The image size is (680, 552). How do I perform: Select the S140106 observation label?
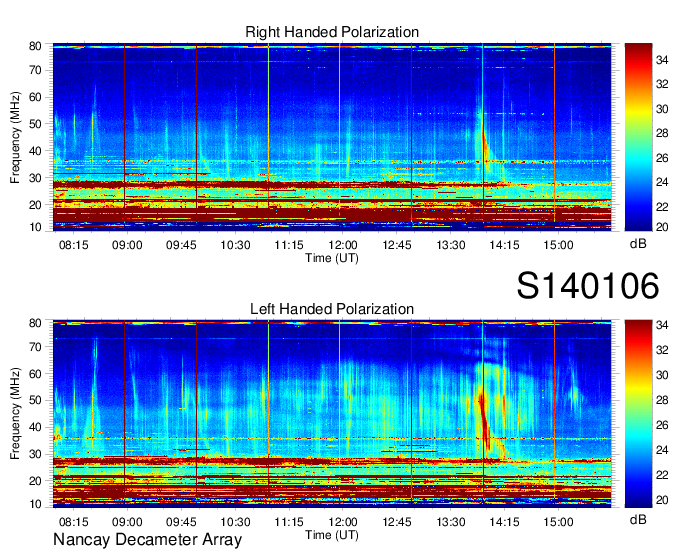588,286
